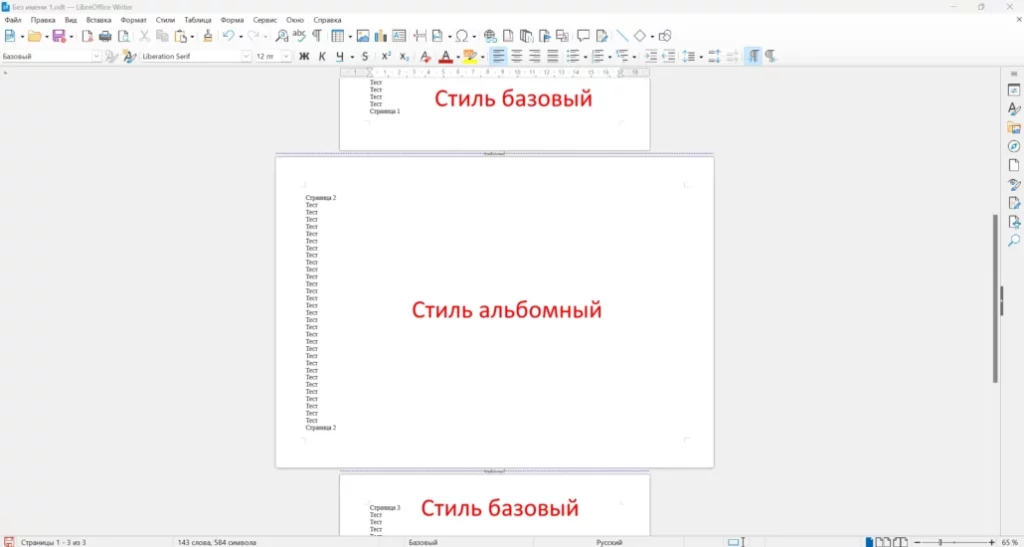
Task: Open the Файл menu
Action: (x=12, y=20)
